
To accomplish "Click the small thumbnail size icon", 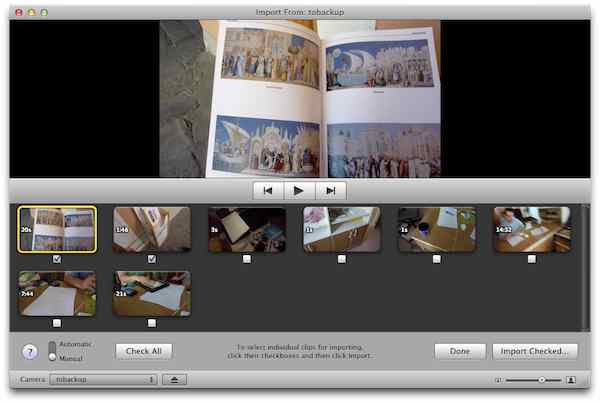I will point(498,380).
